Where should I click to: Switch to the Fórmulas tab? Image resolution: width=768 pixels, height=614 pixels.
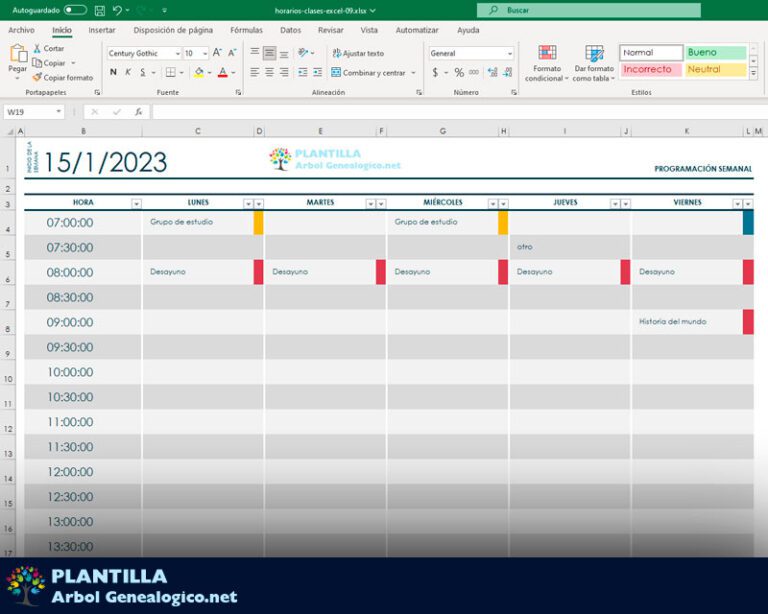click(246, 30)
